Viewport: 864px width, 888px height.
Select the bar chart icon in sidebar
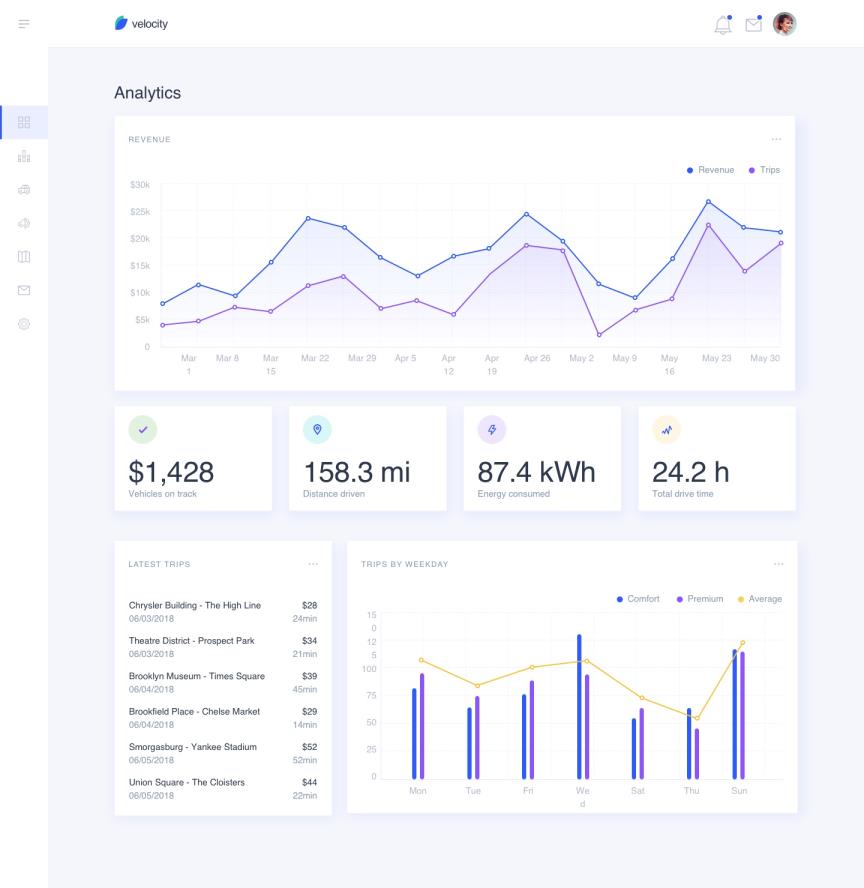pyautogui.click(x=24, y=156)
